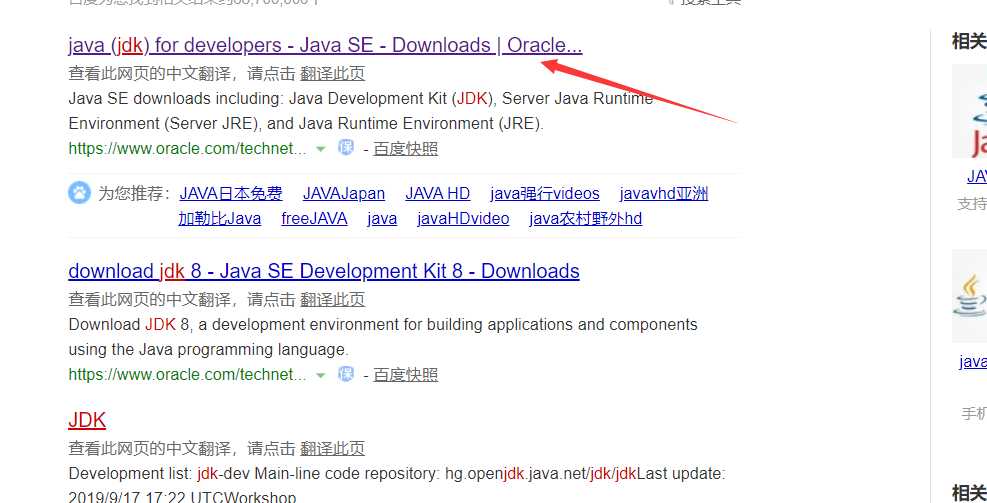The height and width of the screenshot is (503, 987).
Task: Open the recommended search "java农村野外hd"
Action: coord(585,218)
